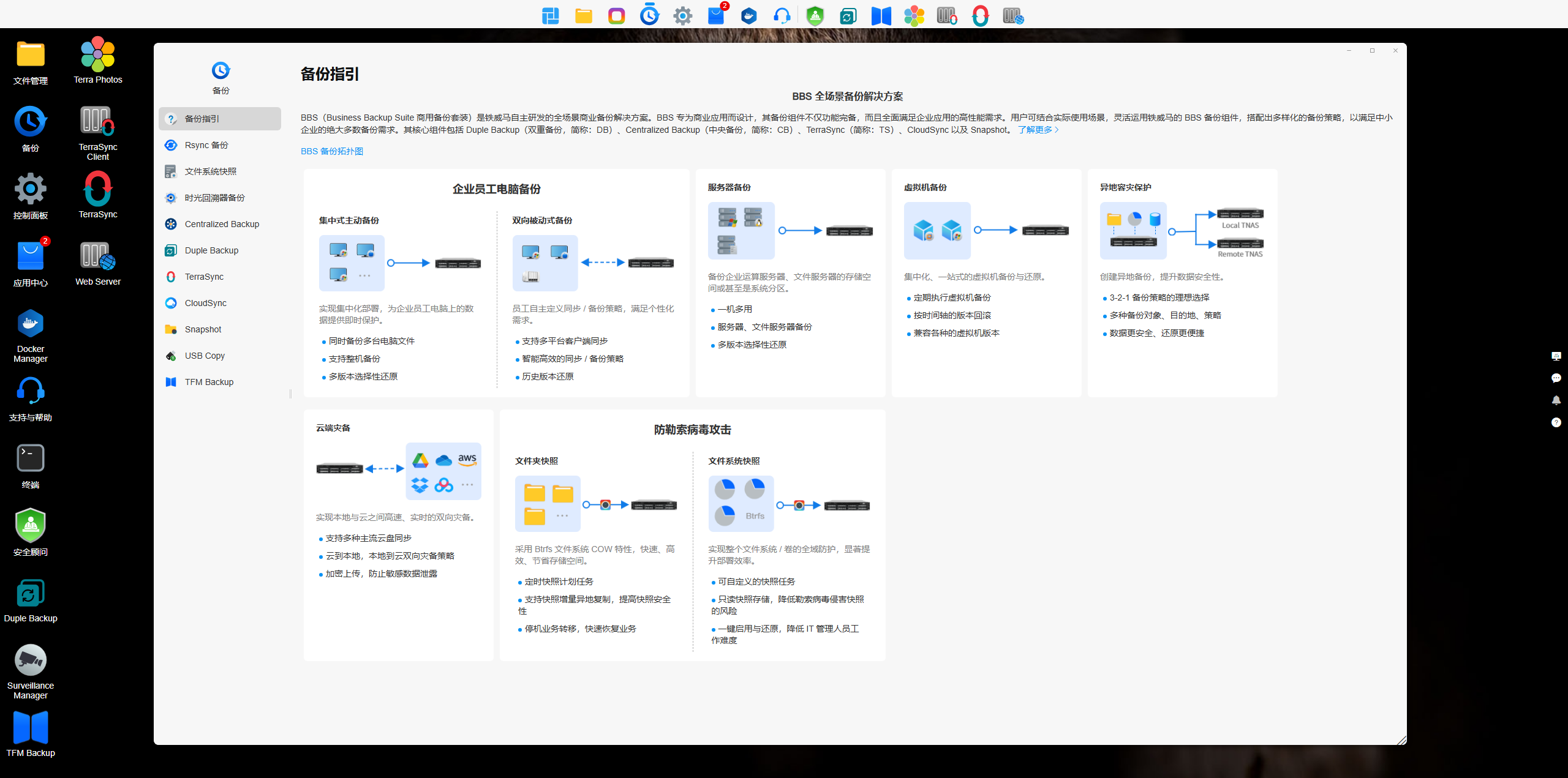Launch Duple Backup desktop shortcut
1568x778 pixels.
pyautogui.click(x=31, y=600)
